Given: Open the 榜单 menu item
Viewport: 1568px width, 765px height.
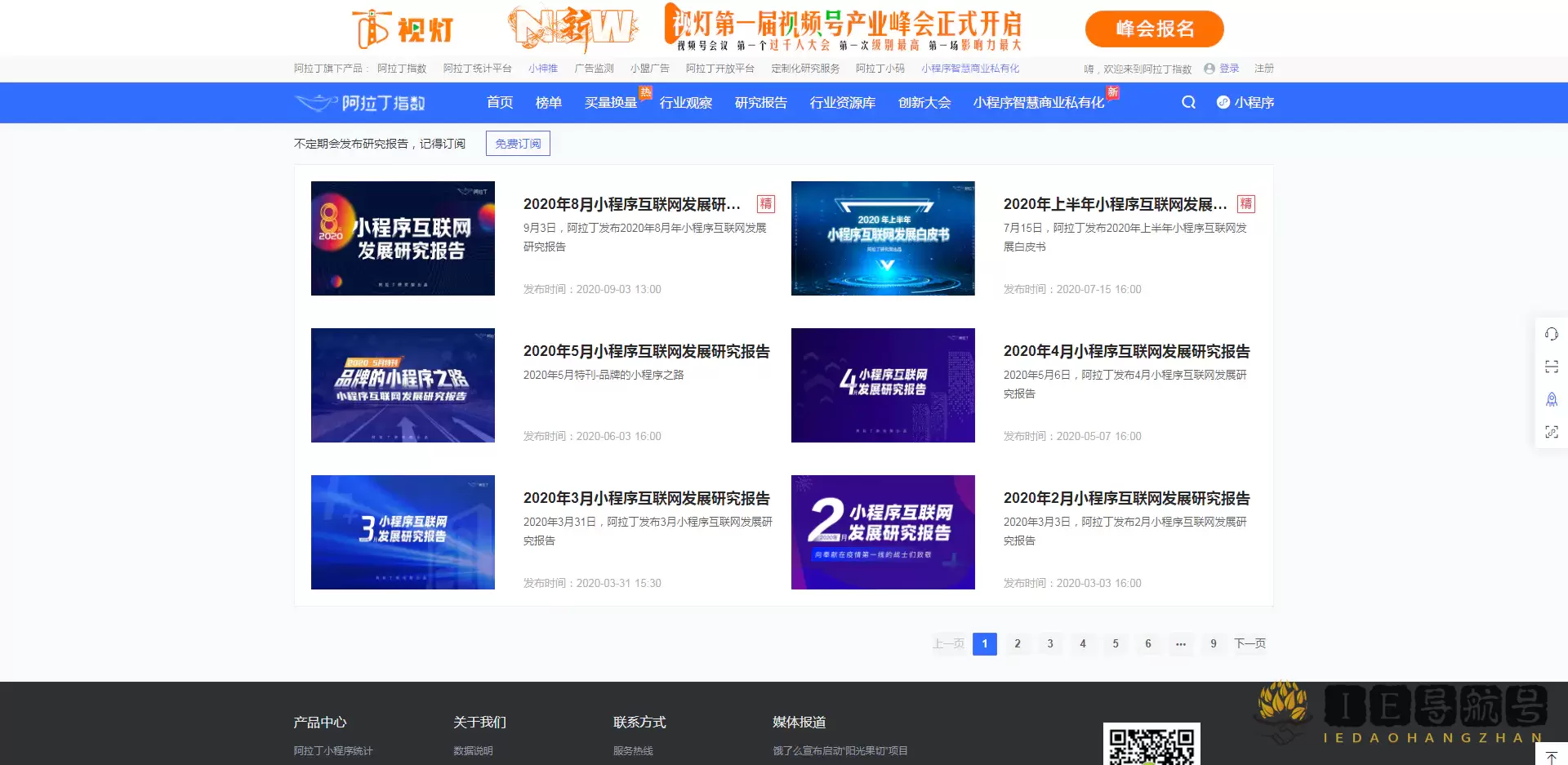Looking at the screenshot, I should [x=548, y=103].
